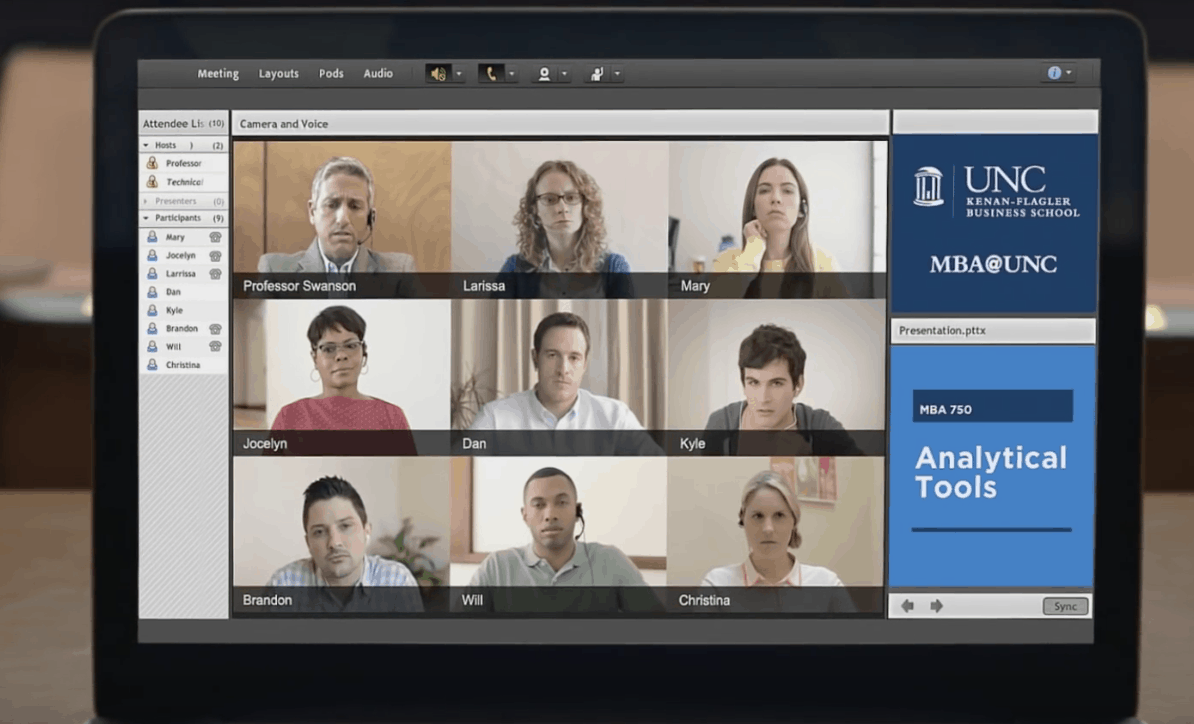Start webcam using the camera icon
Viewport: 1194px width, 724px height.
click(x=544, y=74)
